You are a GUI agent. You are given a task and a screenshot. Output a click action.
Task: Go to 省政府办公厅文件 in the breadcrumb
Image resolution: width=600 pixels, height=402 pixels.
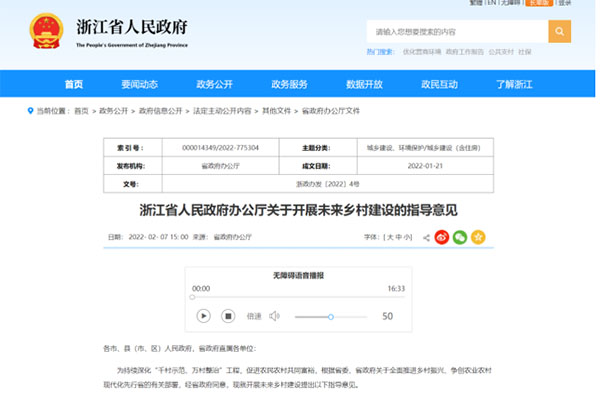tap(331, 111)
